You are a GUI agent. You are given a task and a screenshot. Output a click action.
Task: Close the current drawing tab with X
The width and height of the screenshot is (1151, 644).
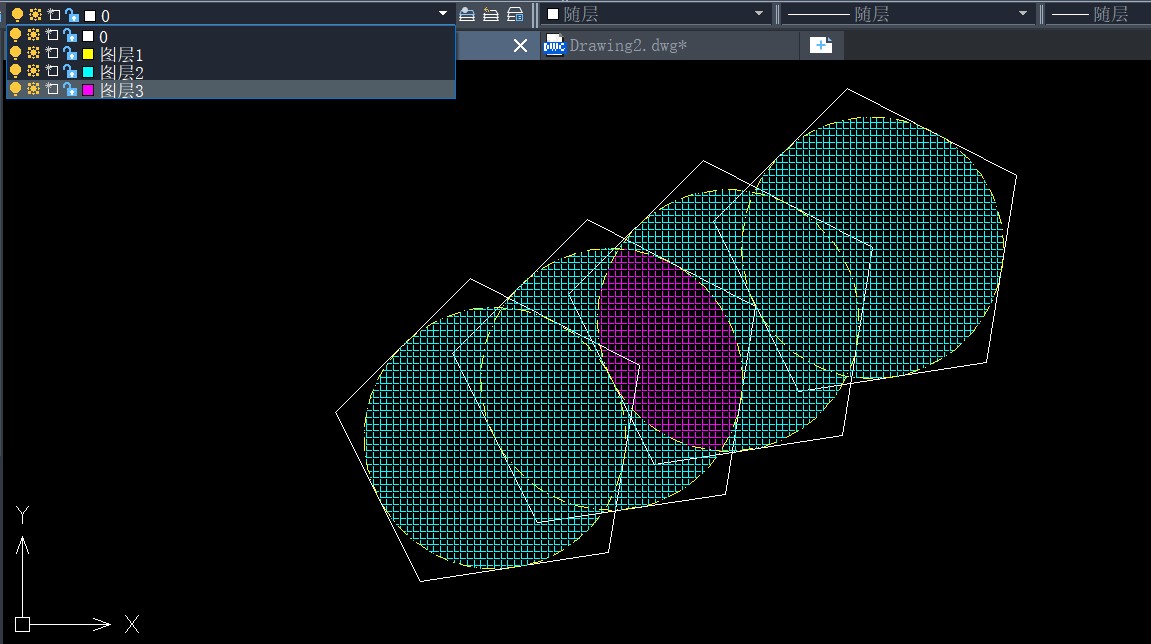click(x=520, y=46)
